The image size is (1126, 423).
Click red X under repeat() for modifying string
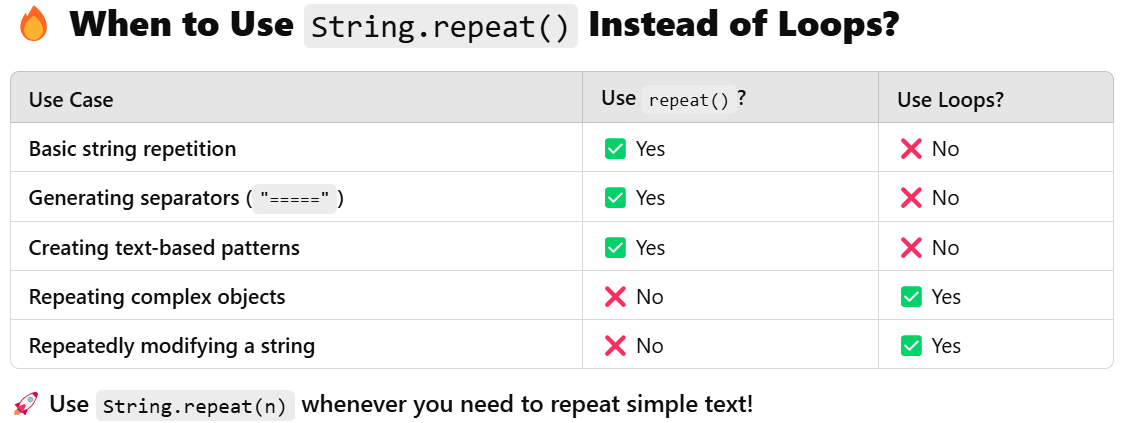coord(615,345)
